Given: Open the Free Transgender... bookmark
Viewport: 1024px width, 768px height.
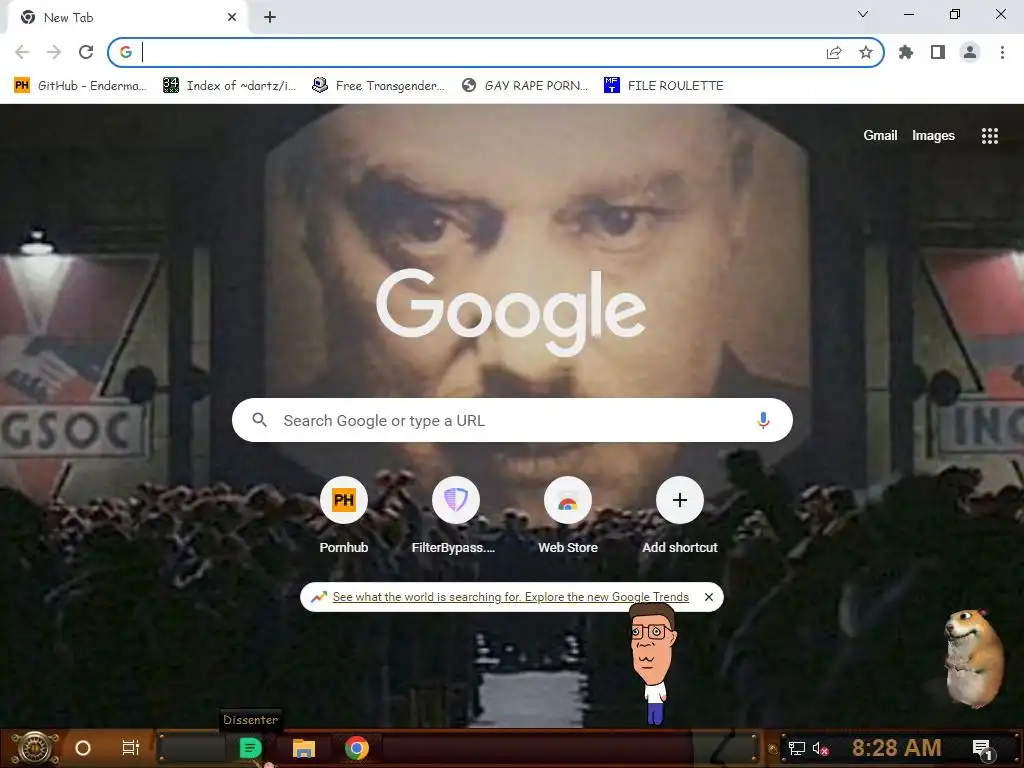Looking at the screenshot, I should (x=379, y=86).
